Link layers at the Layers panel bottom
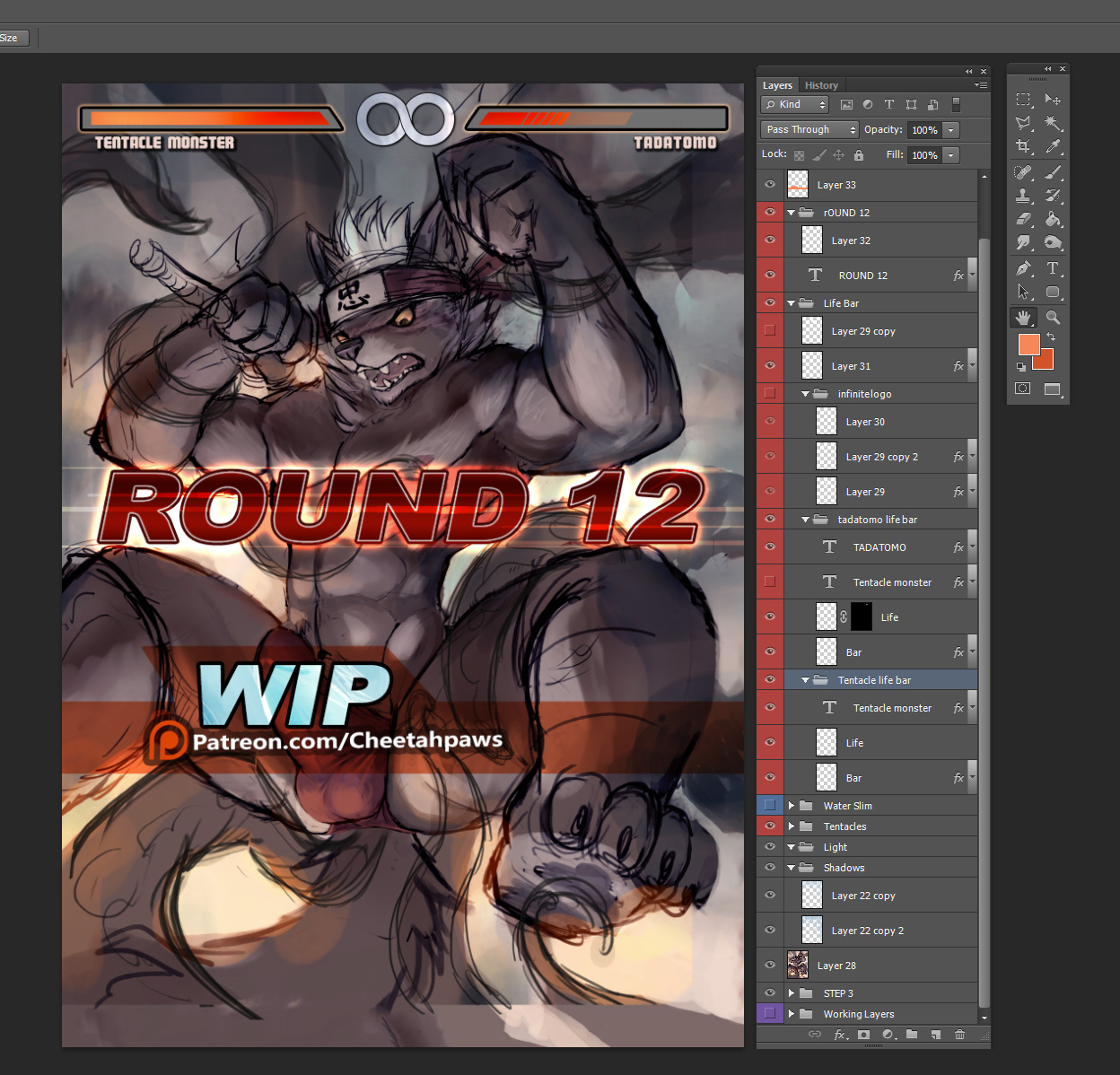Image resolution: width=1120 pixels, height=1075 pixels. tap(815, 1035)
